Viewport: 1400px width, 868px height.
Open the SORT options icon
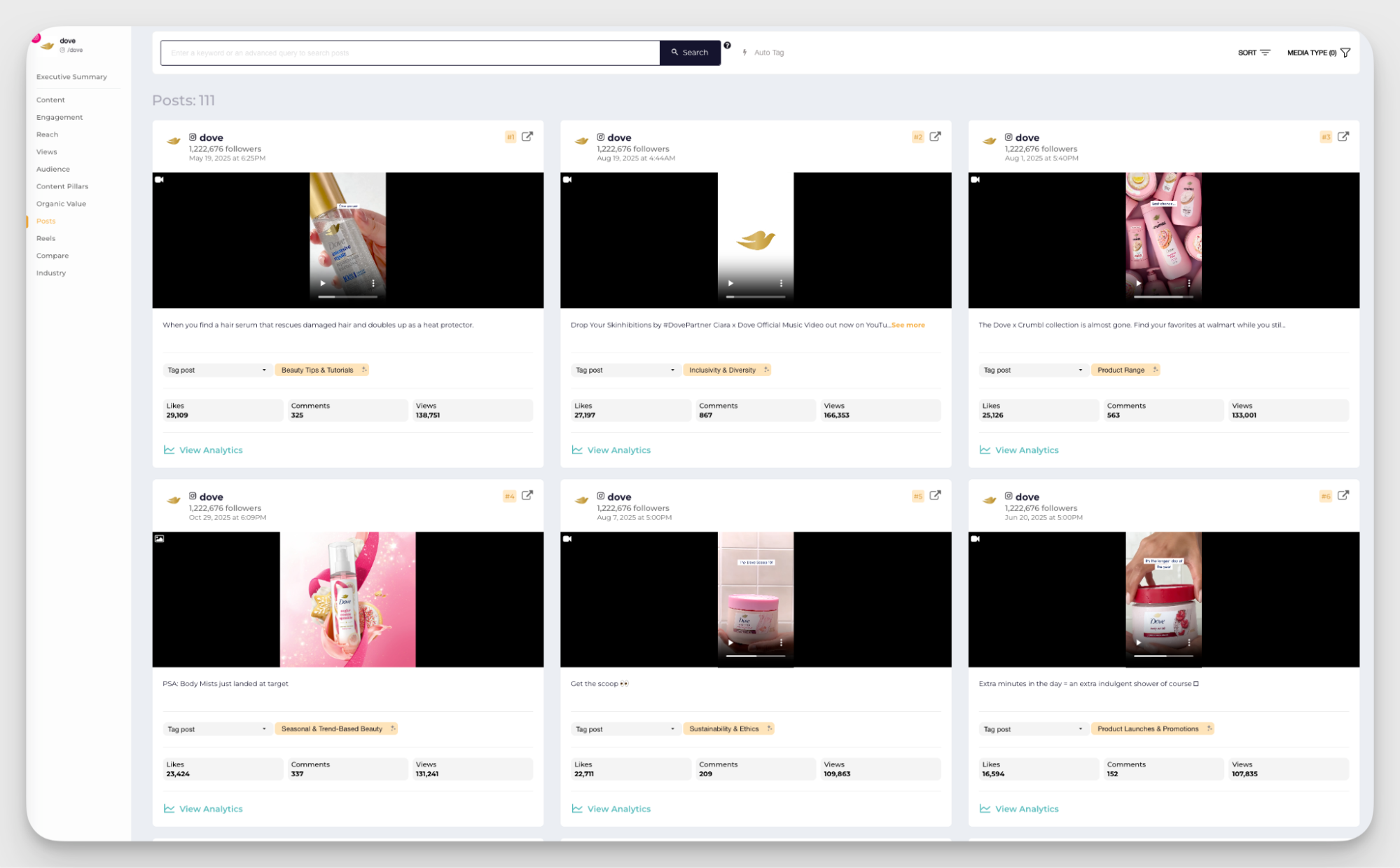1266,52
